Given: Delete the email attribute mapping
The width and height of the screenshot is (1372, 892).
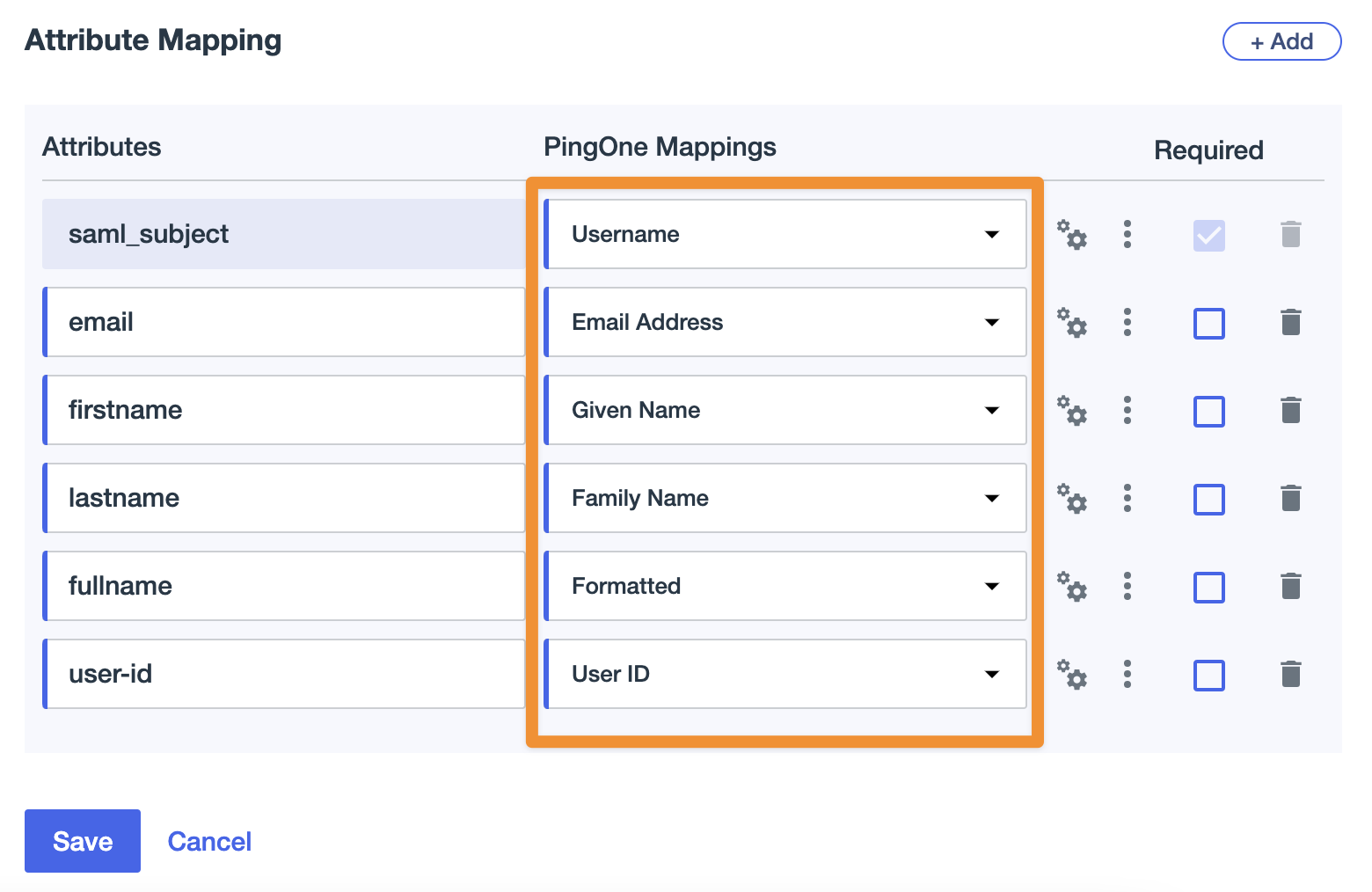Looking at the screenshot, I should [1291, 322].
